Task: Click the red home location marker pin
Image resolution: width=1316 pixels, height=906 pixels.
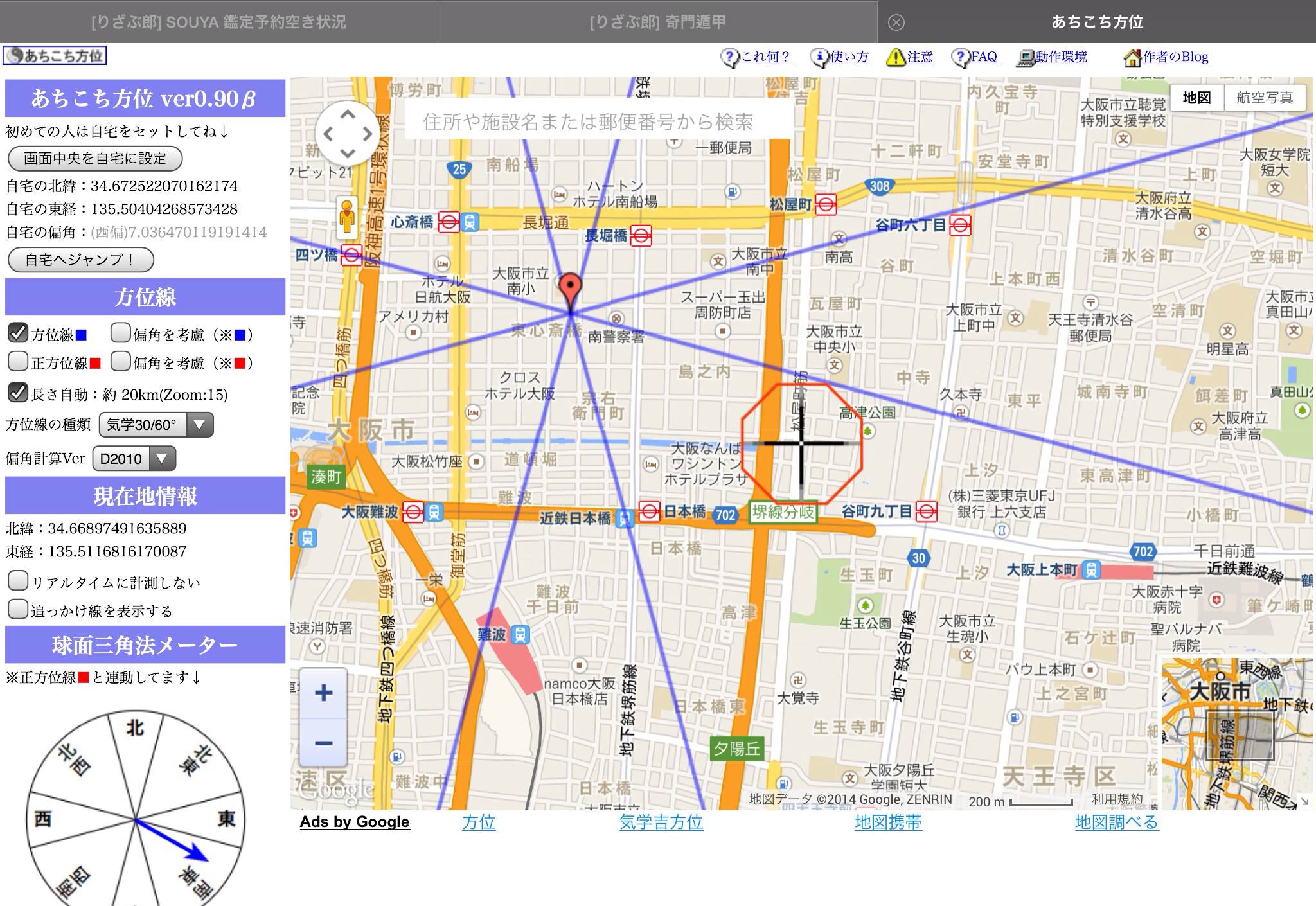Action: tap(570, 287)
